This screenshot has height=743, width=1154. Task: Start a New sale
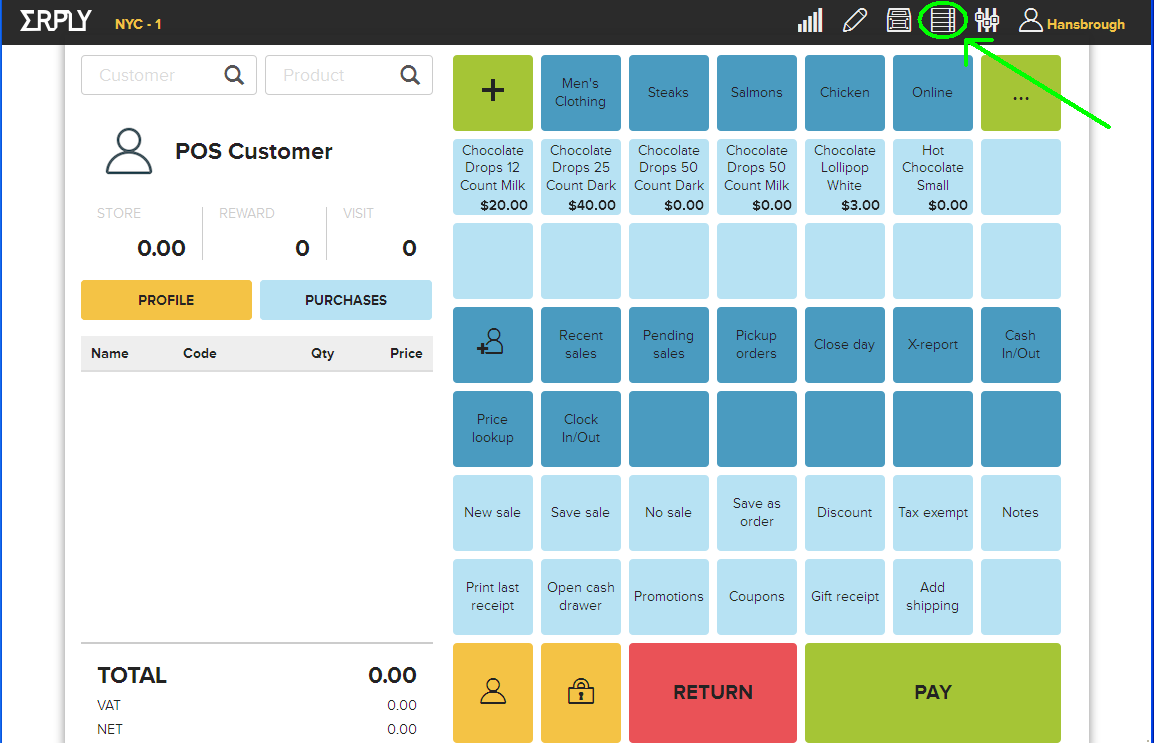point(492,513)
